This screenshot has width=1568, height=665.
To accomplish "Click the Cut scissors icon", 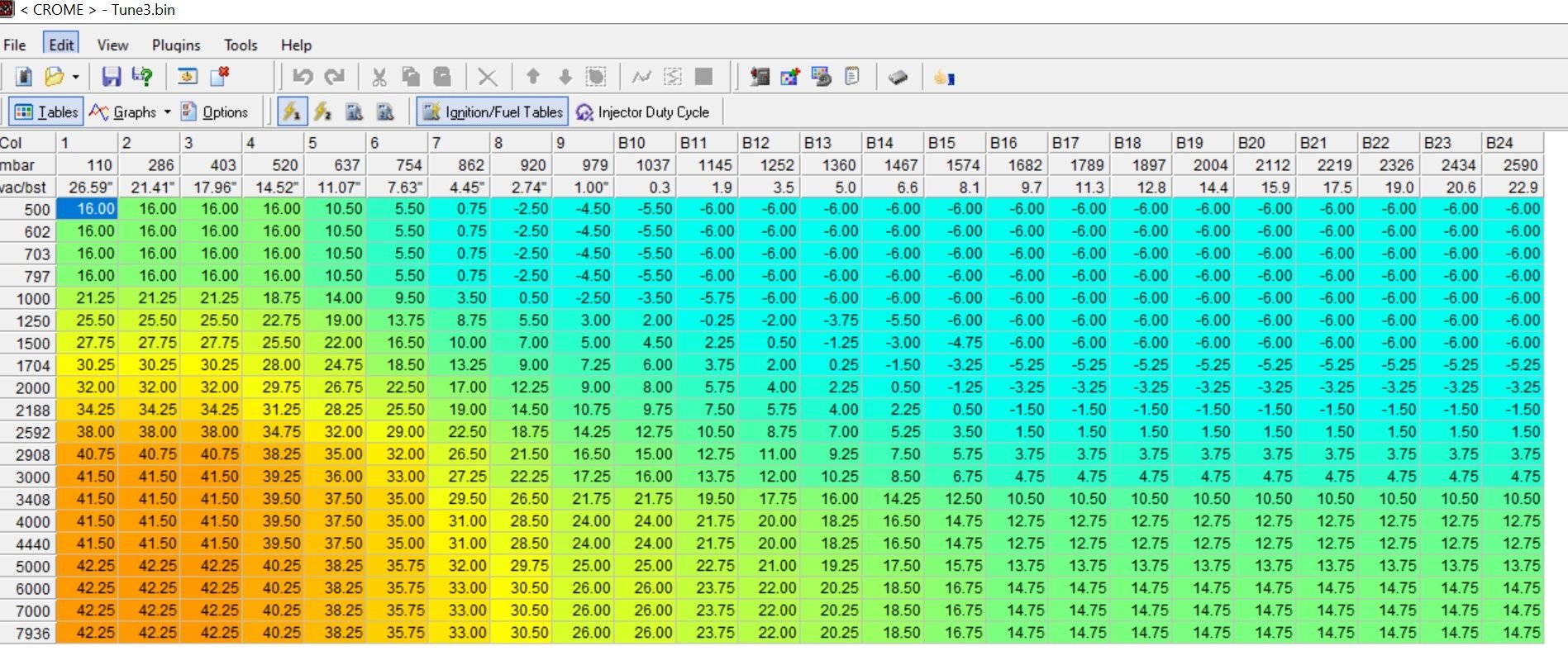I will pos(379,78).
